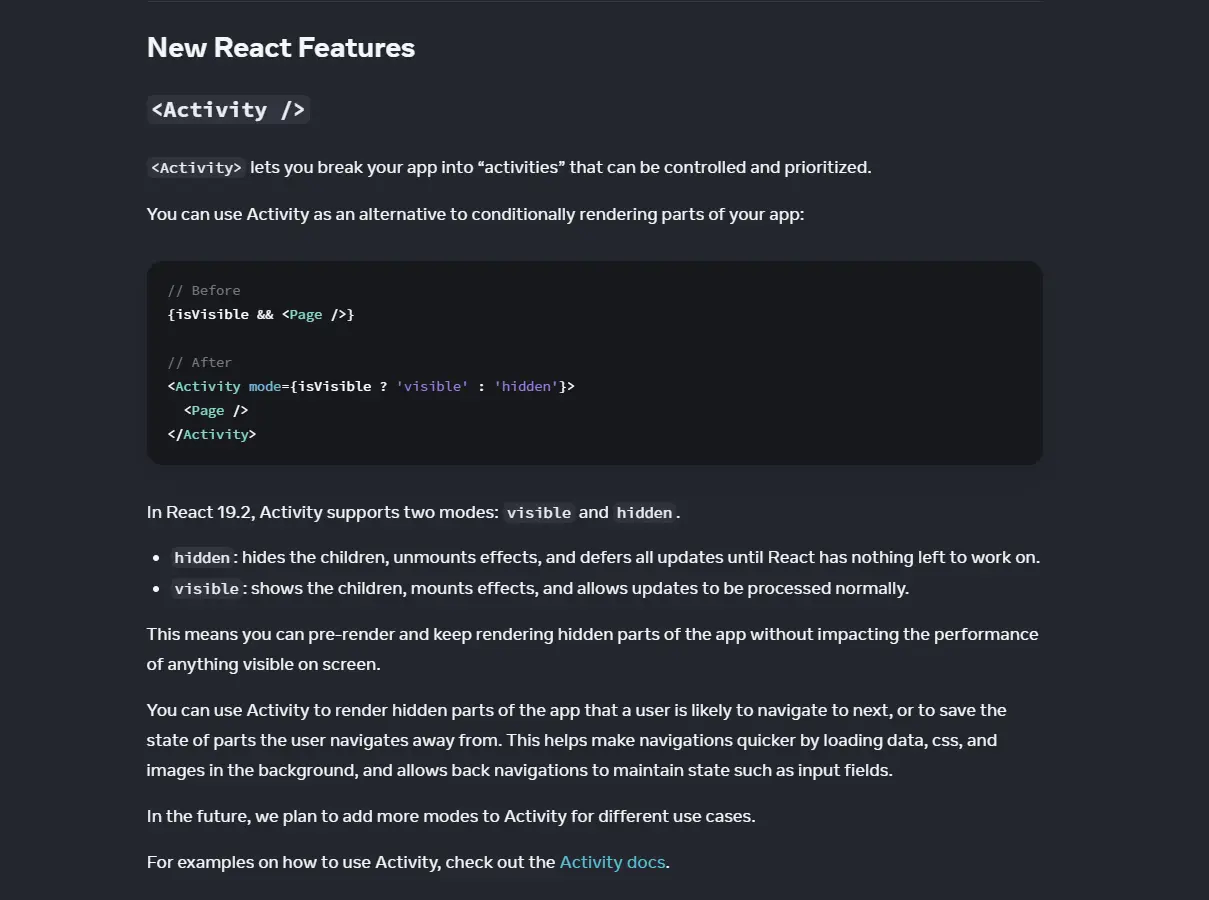Click the '// Before' comment in code

(203, 290)
